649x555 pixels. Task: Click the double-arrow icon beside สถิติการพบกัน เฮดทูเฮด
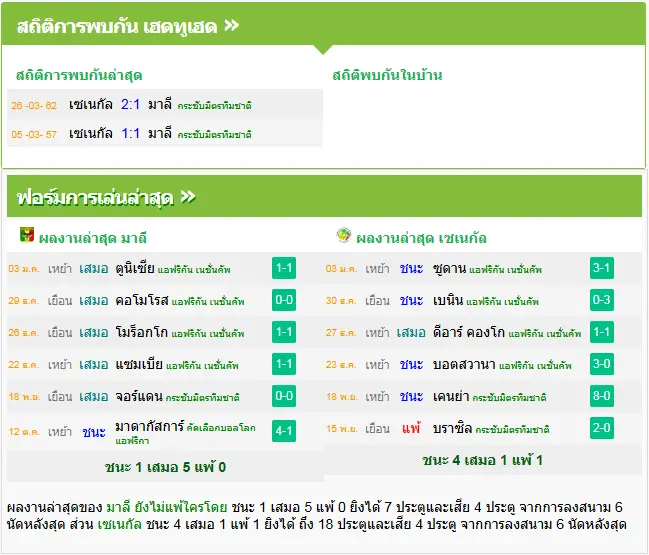click(231, 26)
